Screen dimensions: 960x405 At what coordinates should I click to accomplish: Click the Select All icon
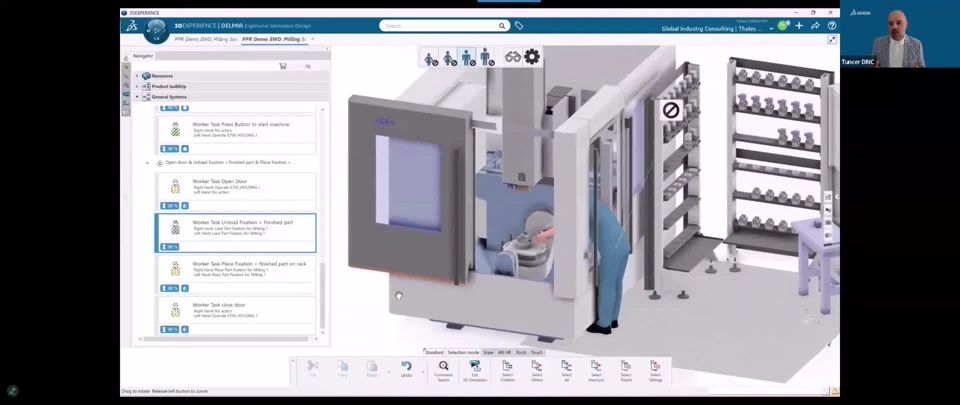point(566,369)
